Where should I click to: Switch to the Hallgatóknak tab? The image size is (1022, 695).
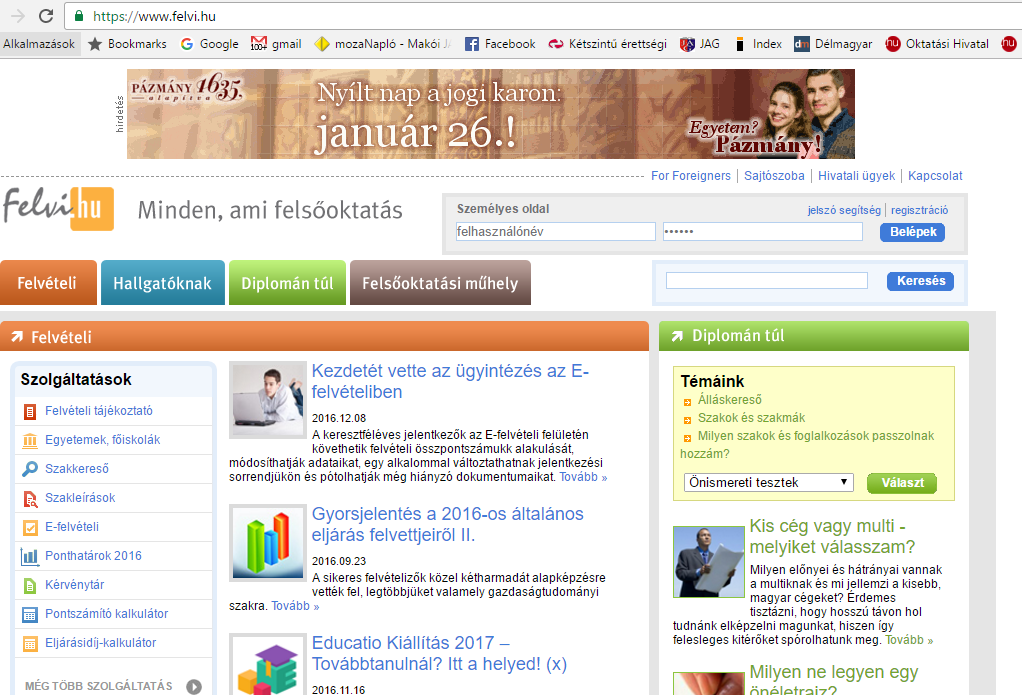[163, 283]
